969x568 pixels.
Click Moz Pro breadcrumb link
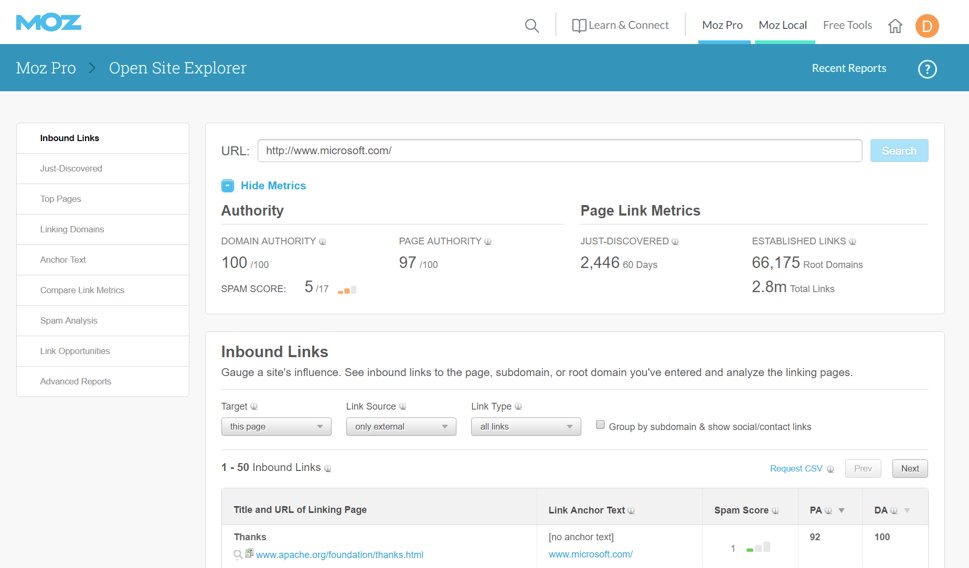(46, 68)
